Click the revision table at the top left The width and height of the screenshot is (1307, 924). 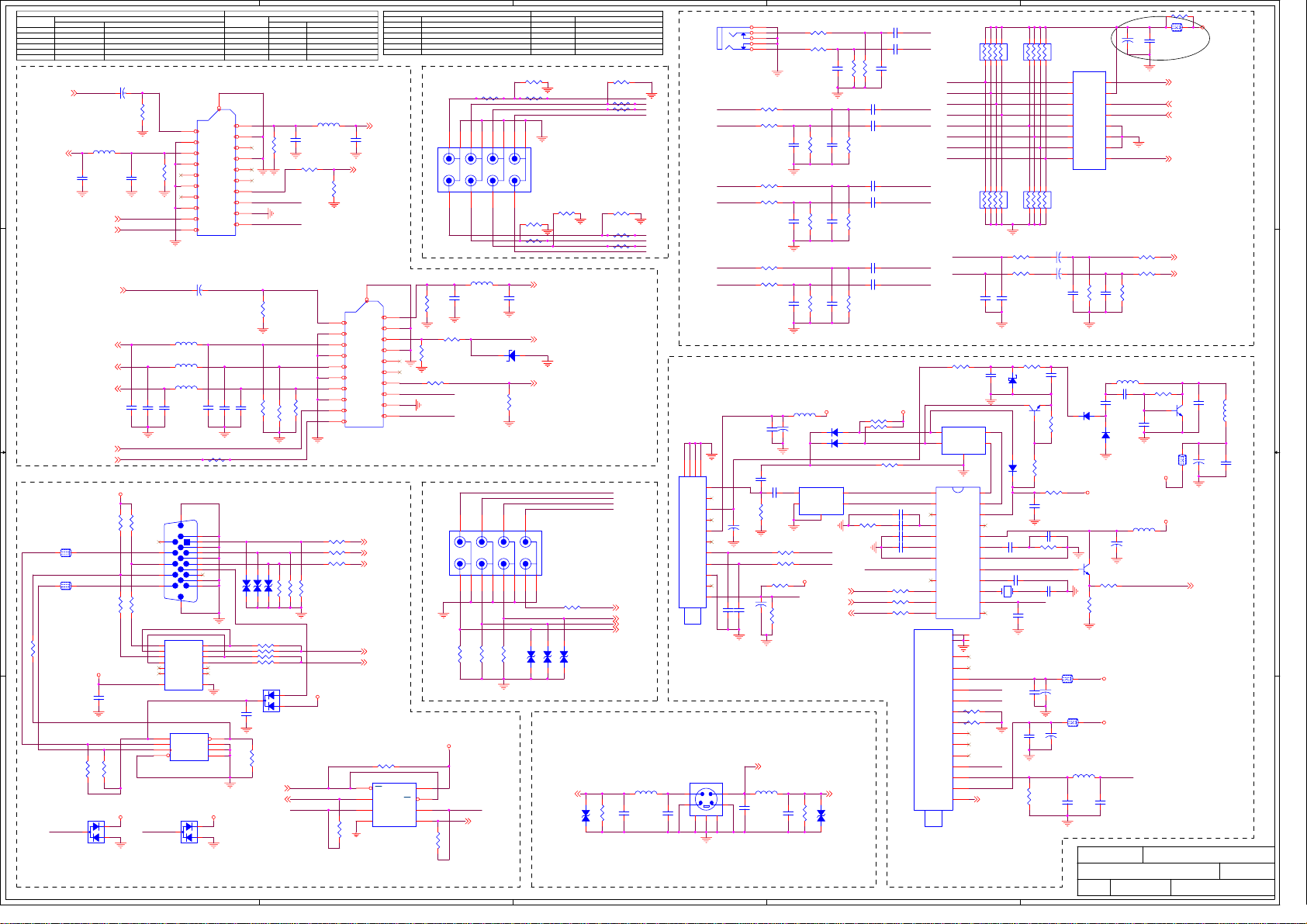tap(197, 35)
